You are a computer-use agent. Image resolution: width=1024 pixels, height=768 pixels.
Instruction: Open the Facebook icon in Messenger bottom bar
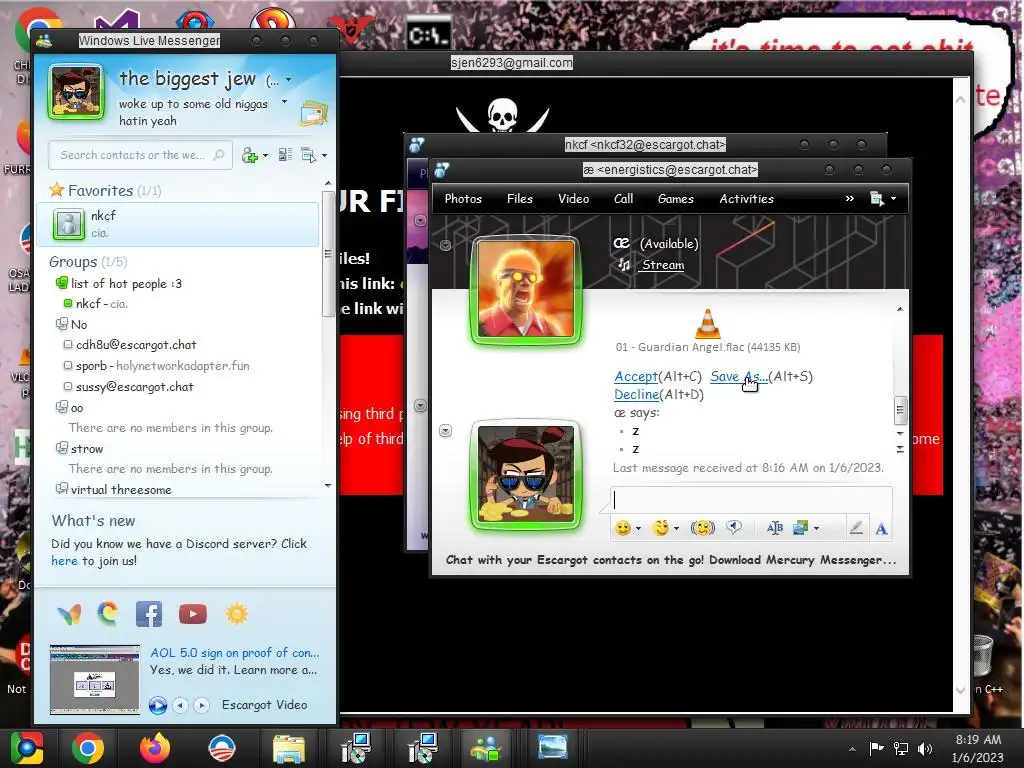pos(149,614)
